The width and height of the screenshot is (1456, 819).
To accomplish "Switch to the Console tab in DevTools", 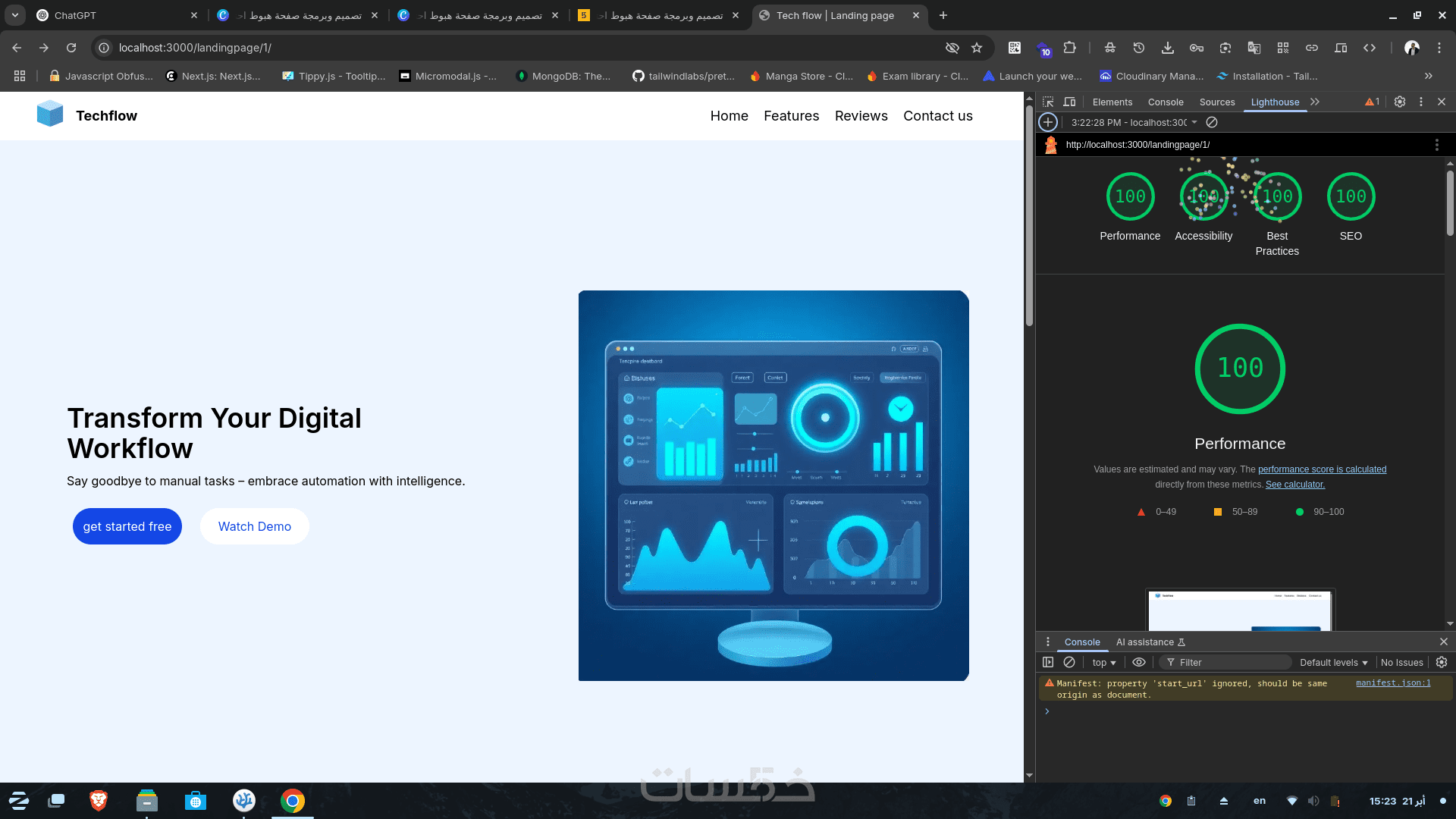I will pyautogui.click(x=1166, y=102).
